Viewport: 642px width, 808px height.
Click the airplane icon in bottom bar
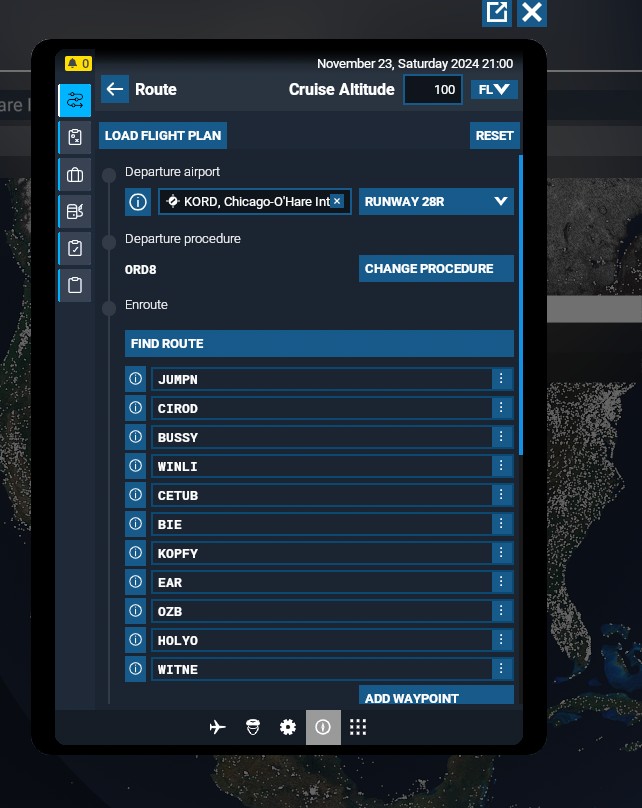click(218, 727)
